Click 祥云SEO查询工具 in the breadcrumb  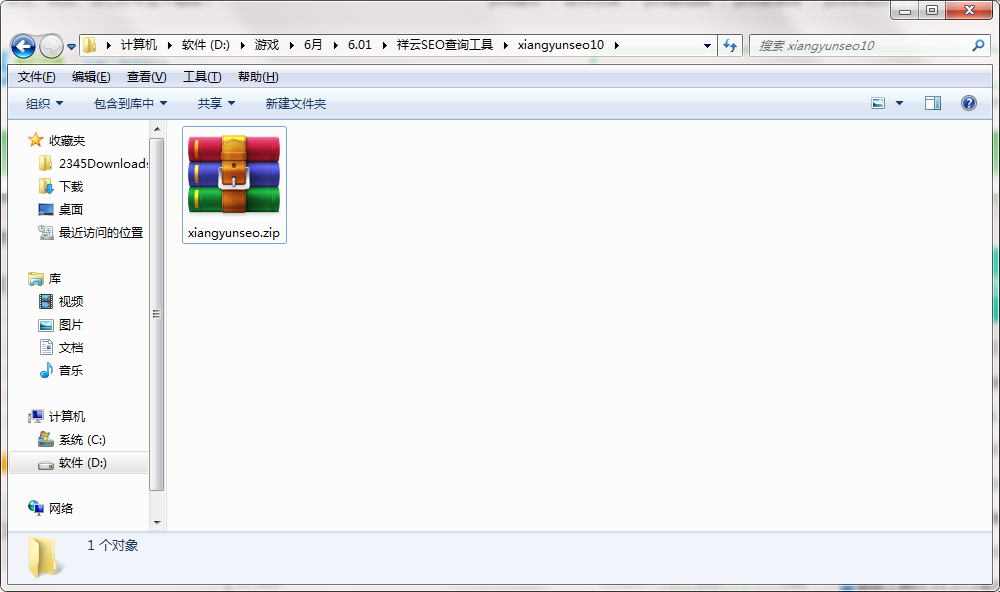coord(445,45)
